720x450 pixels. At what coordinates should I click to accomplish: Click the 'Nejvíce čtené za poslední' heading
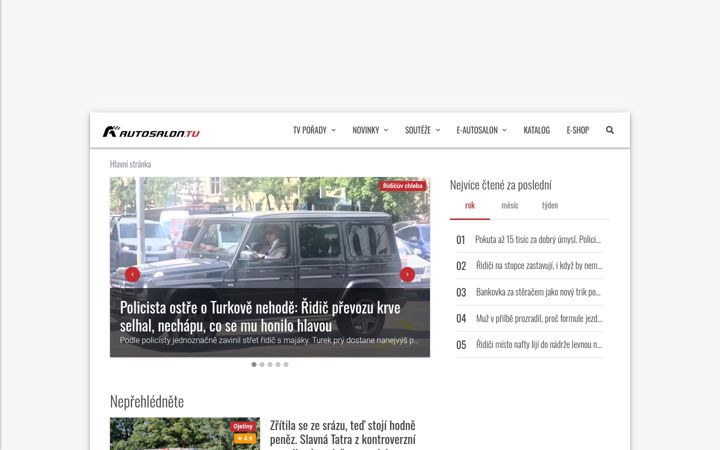pos(501,185)
